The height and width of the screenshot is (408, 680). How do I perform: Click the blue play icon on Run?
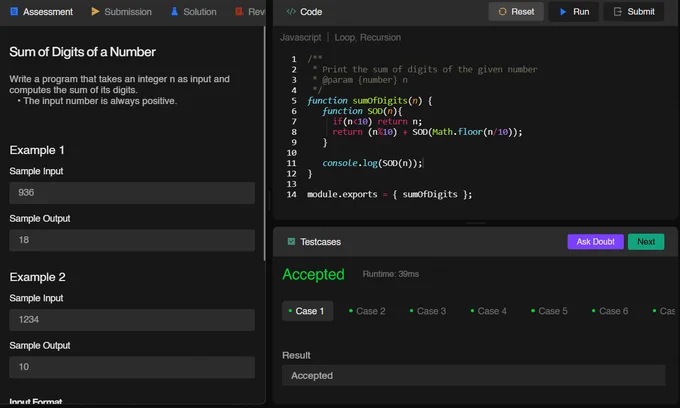pos(563,12)
